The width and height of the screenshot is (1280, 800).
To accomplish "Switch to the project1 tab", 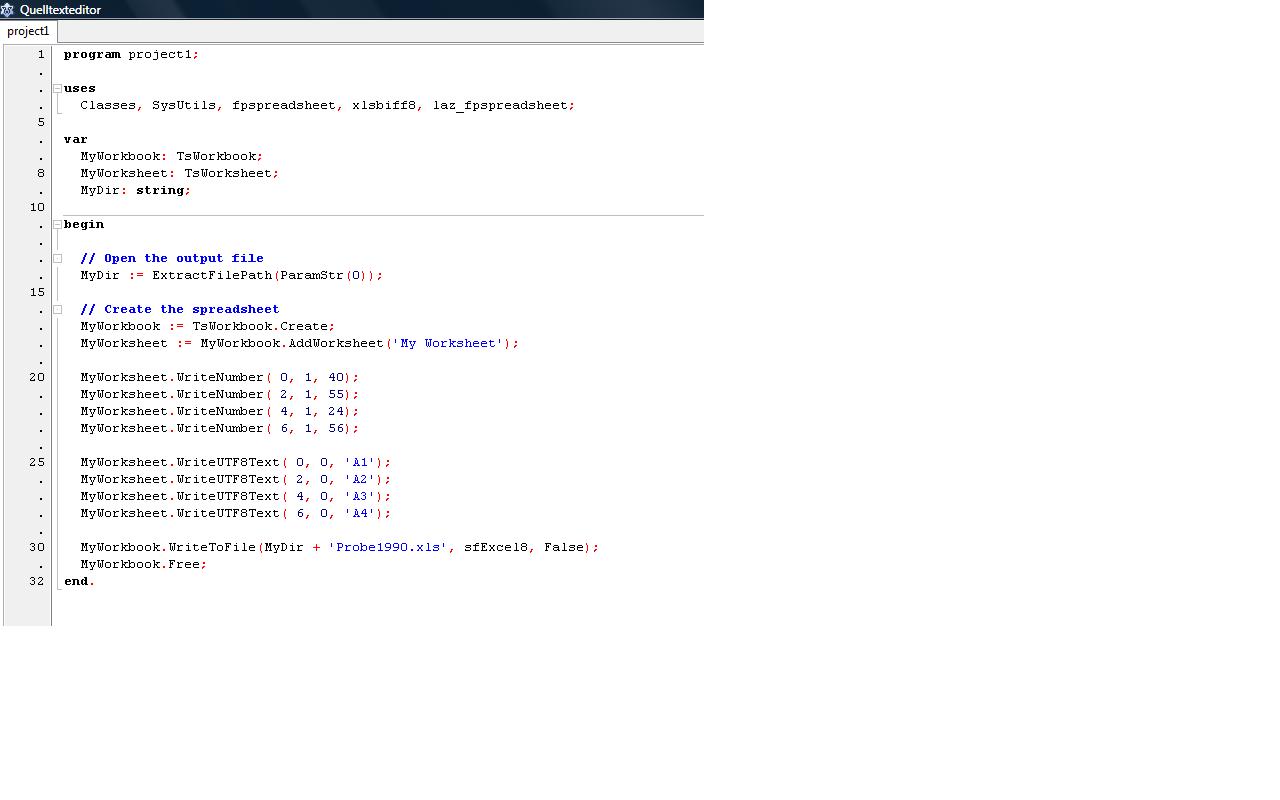I will (28, 31).
